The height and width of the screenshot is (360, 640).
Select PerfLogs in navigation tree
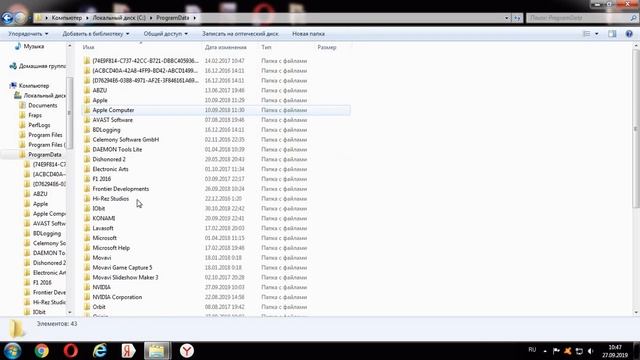coord(39,125)
